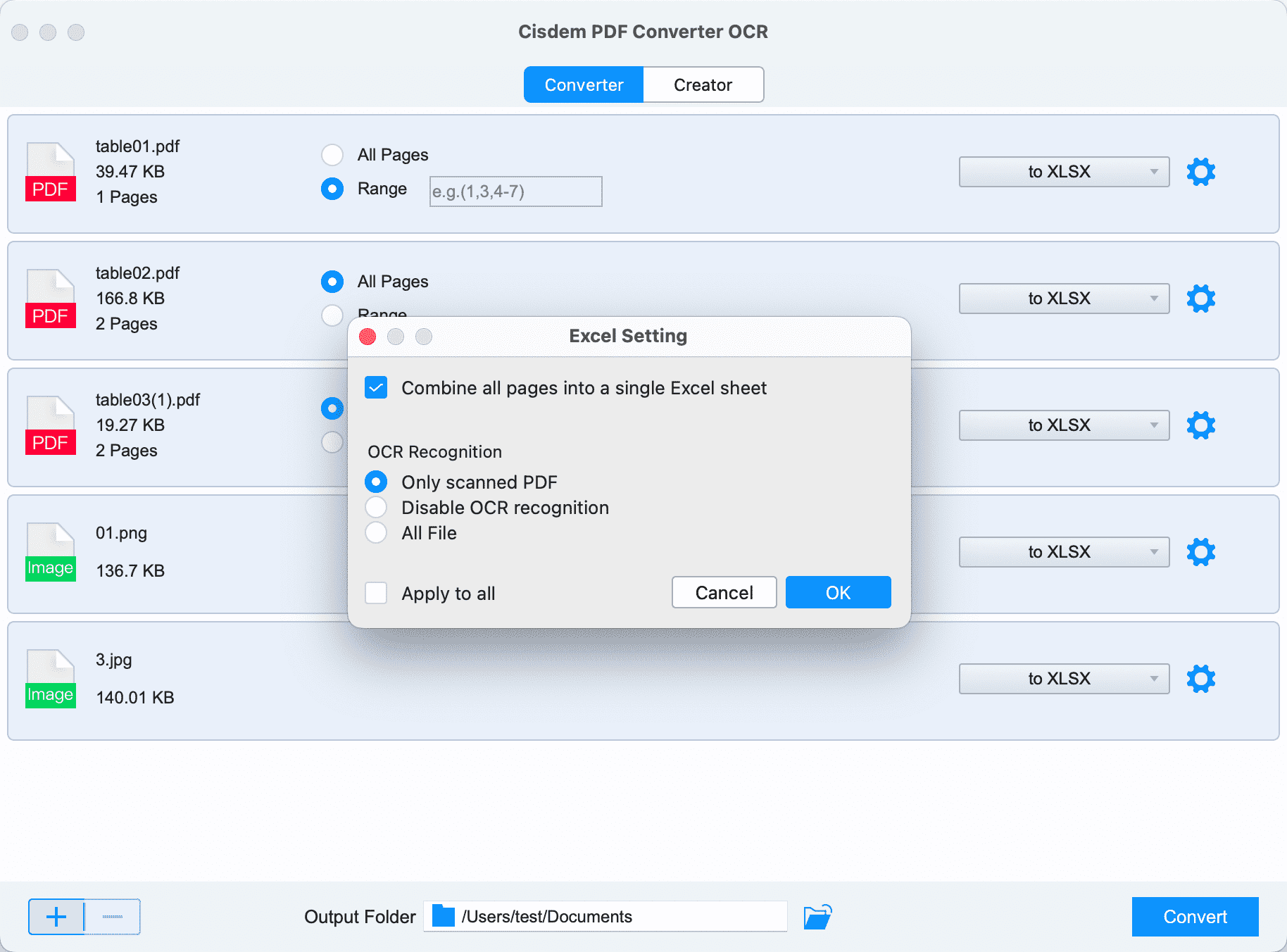Switch to the Creator tab
The image size is (1287, 952).
(703, 84)
